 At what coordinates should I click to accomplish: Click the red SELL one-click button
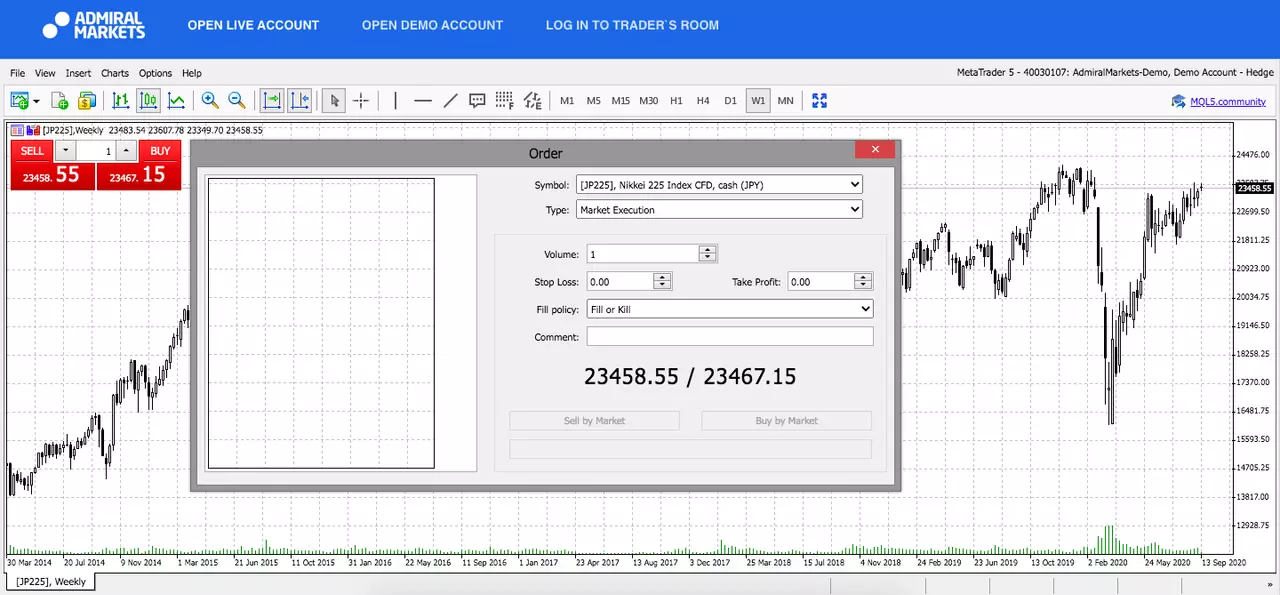[32, 151]
